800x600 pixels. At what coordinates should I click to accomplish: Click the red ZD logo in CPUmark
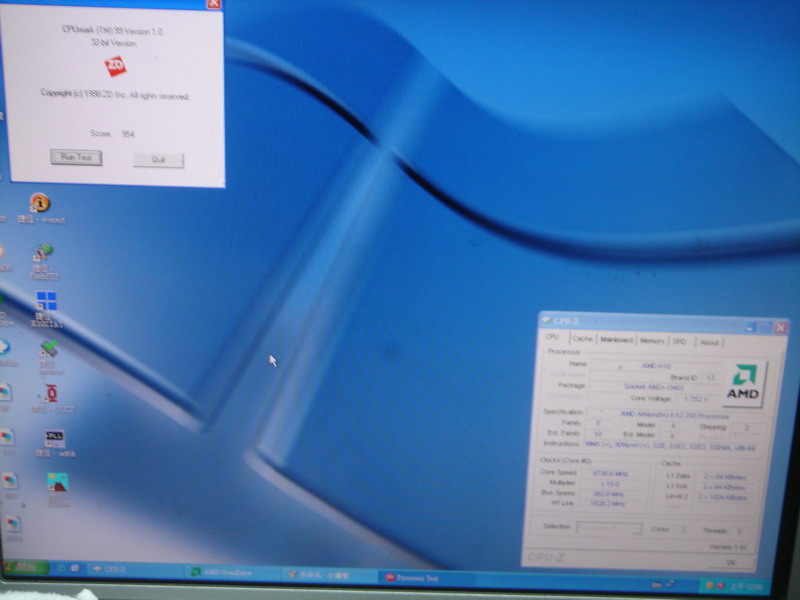point(115,66)
